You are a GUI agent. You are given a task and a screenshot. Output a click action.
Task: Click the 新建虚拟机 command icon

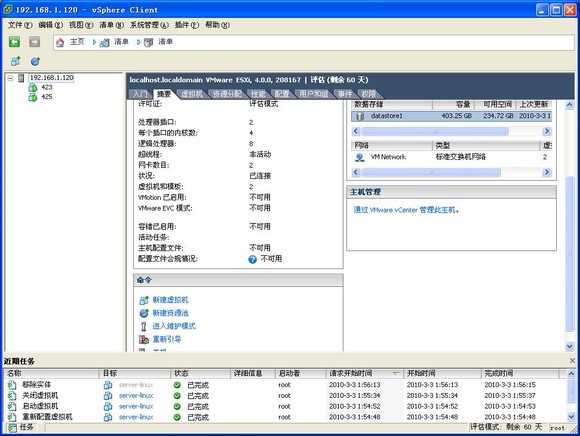pos(144,300)
